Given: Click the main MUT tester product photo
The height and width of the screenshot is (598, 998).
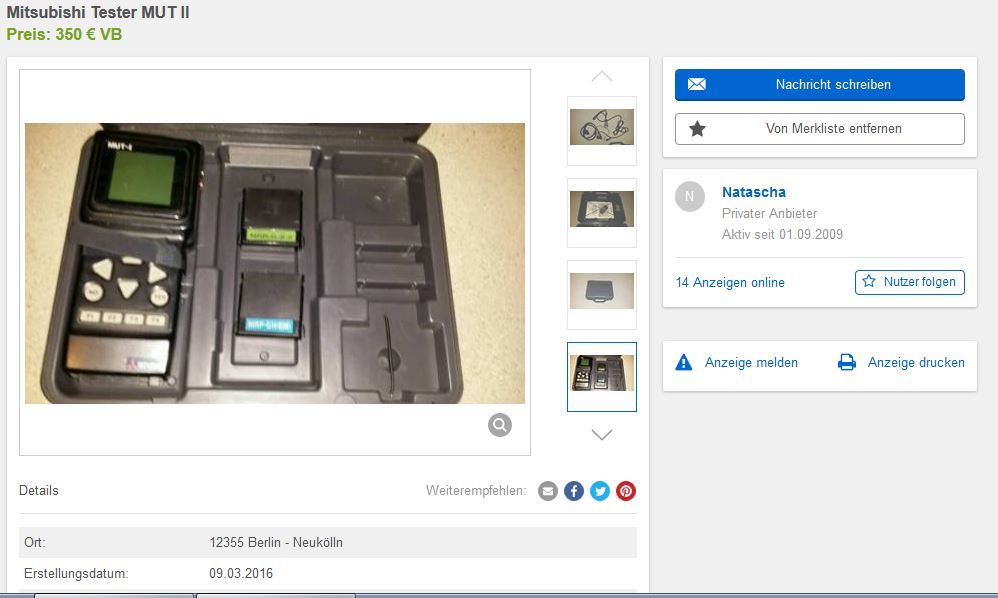Looking at the screenshot, I should (x=274, y=263).
